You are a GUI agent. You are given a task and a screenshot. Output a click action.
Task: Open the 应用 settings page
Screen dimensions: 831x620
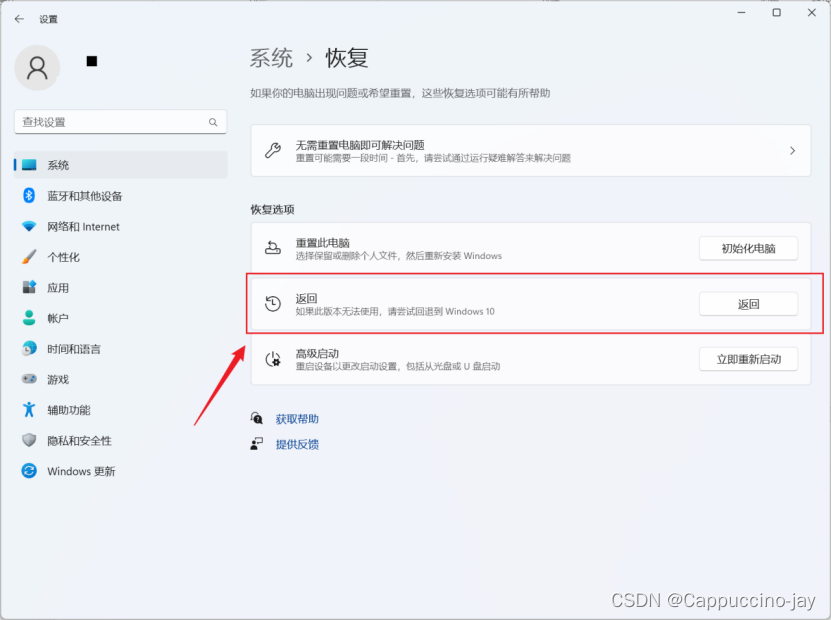point(121,287)
